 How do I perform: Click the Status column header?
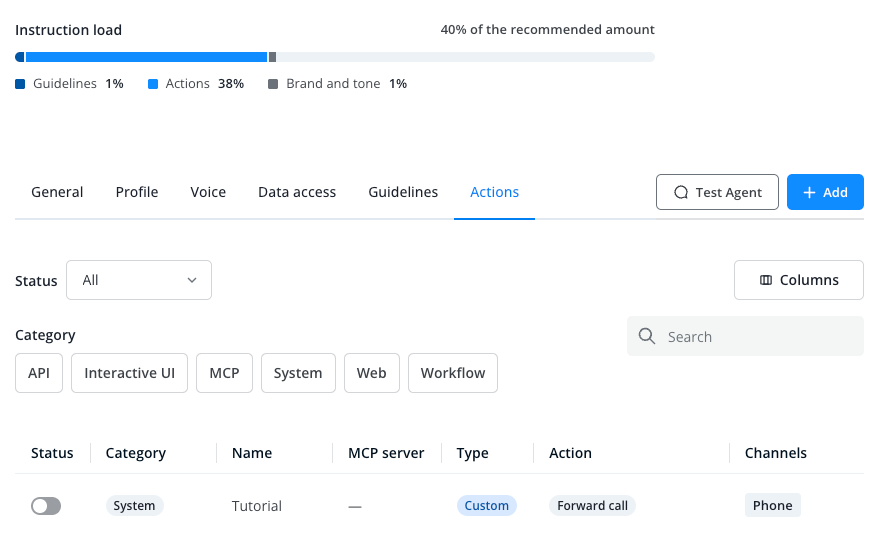52,453
